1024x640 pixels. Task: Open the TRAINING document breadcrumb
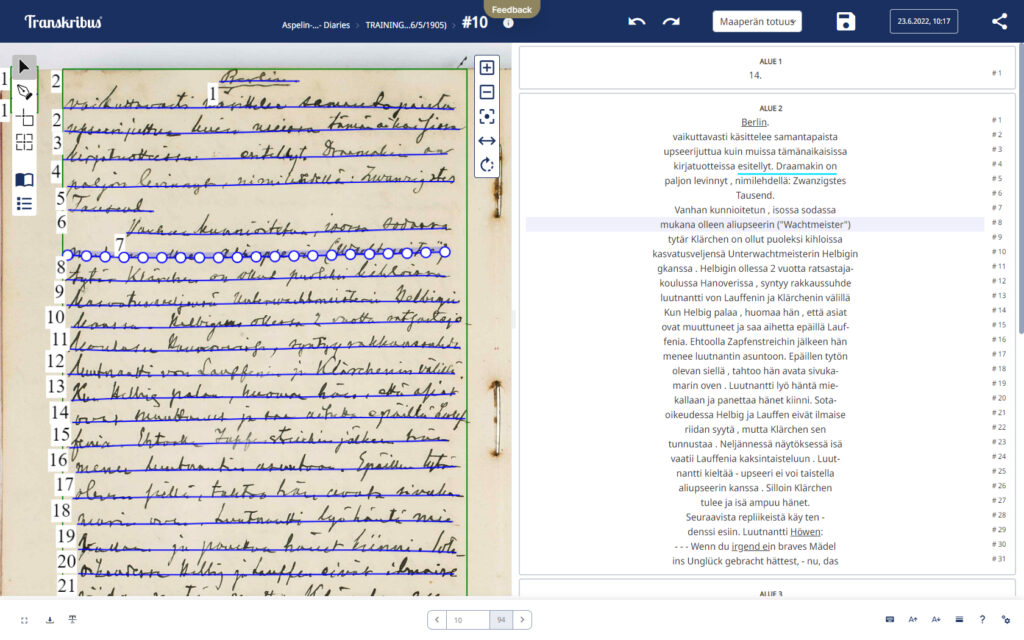(x=406, y=25)
